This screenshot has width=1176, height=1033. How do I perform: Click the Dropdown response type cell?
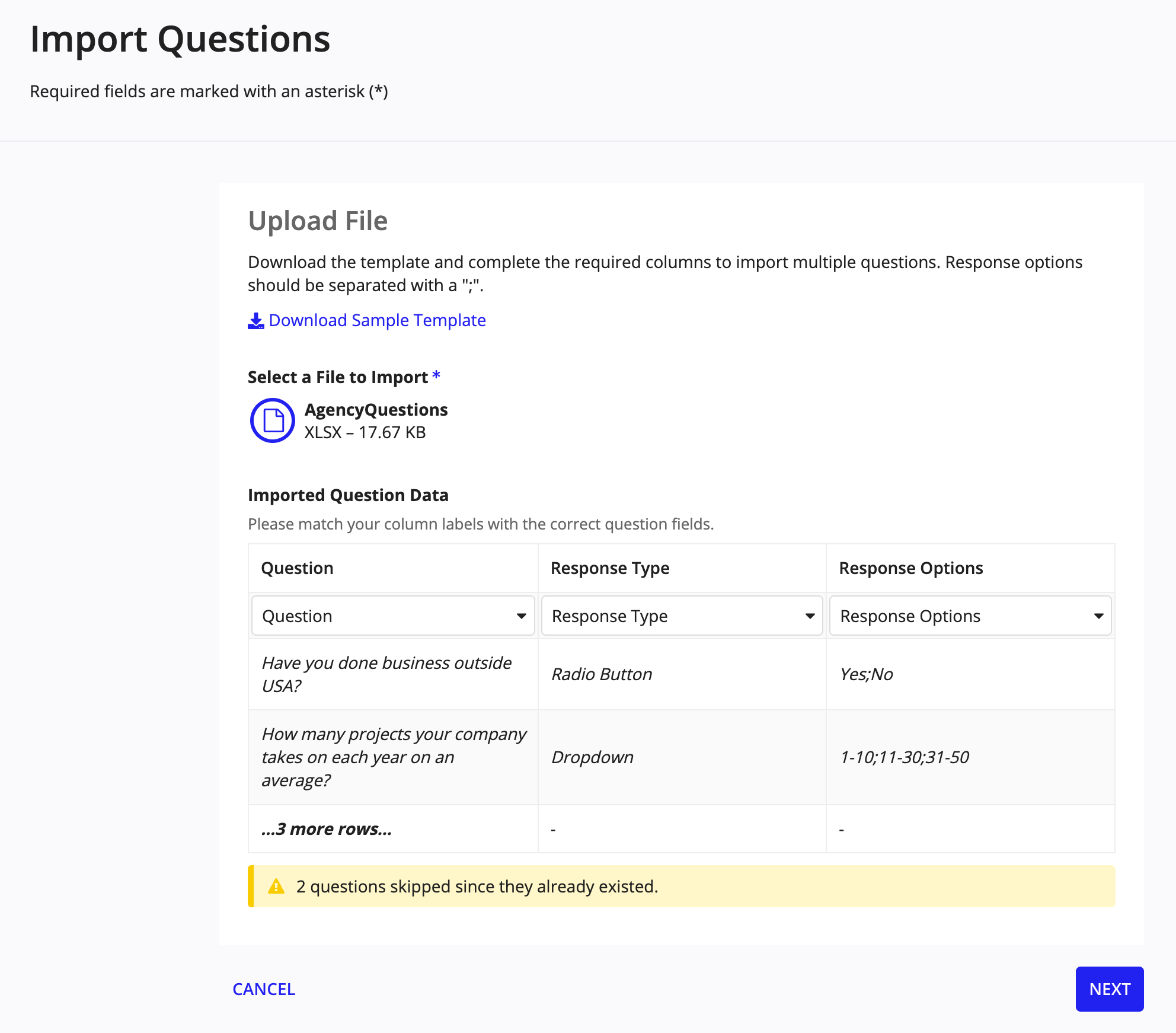[x=682, y=757]
